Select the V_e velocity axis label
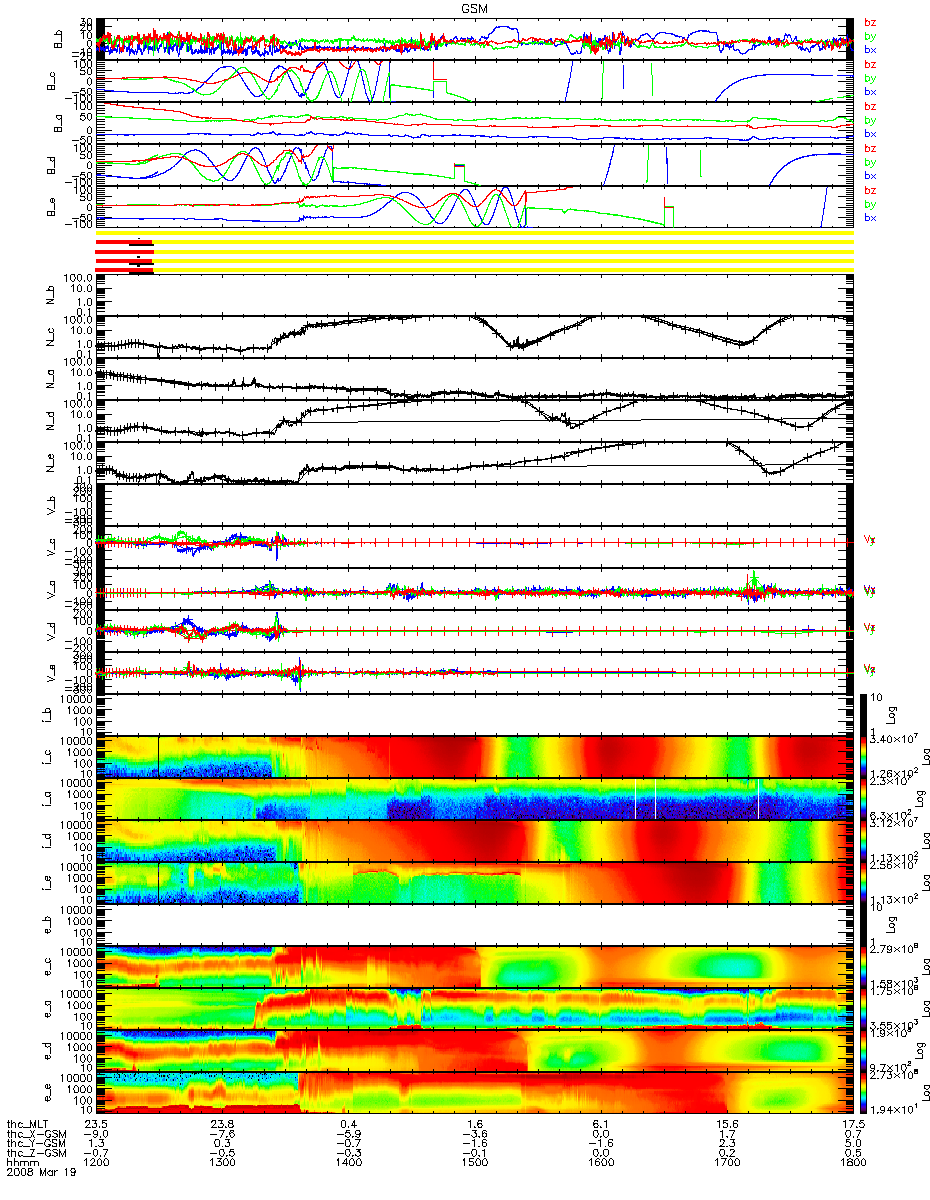The image size is (930, 1200). tap(51, 672)
